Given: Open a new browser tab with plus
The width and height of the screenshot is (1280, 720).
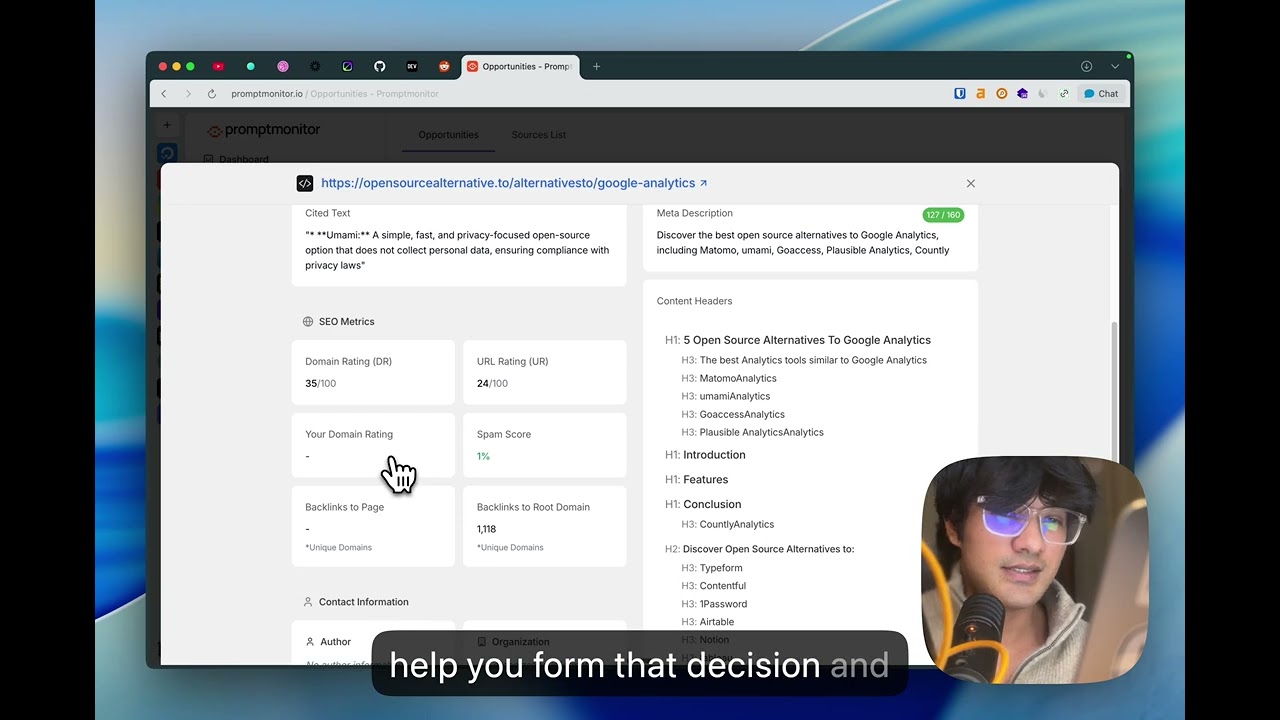Looking at the screenshot, I should (597, 66).
